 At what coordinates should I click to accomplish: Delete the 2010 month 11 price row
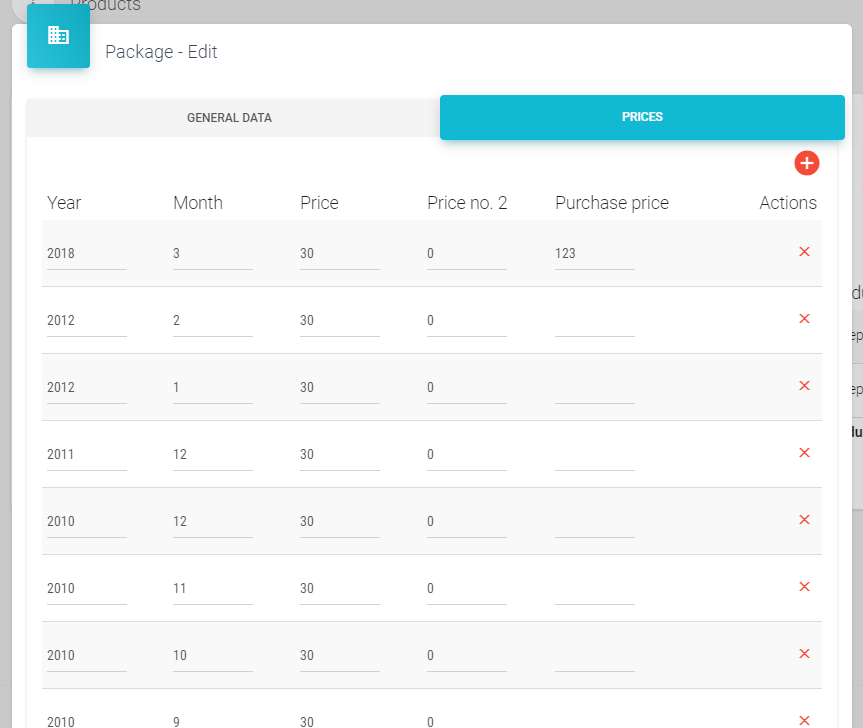point(804,587)
